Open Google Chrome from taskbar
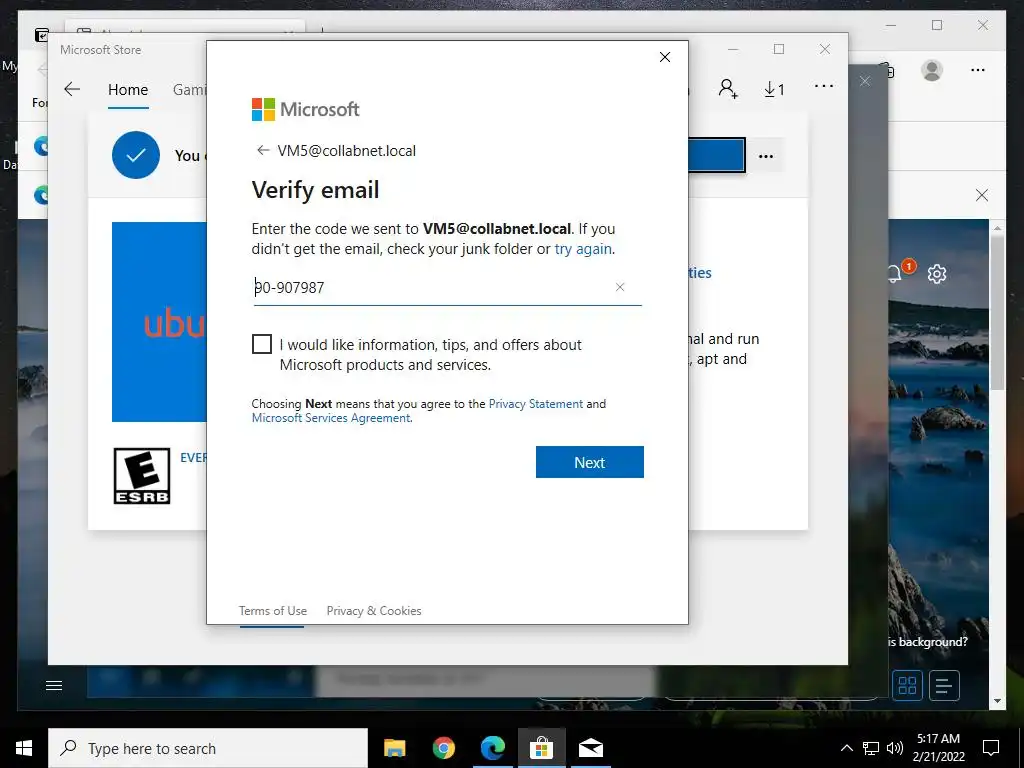 [x=443, y=748]
